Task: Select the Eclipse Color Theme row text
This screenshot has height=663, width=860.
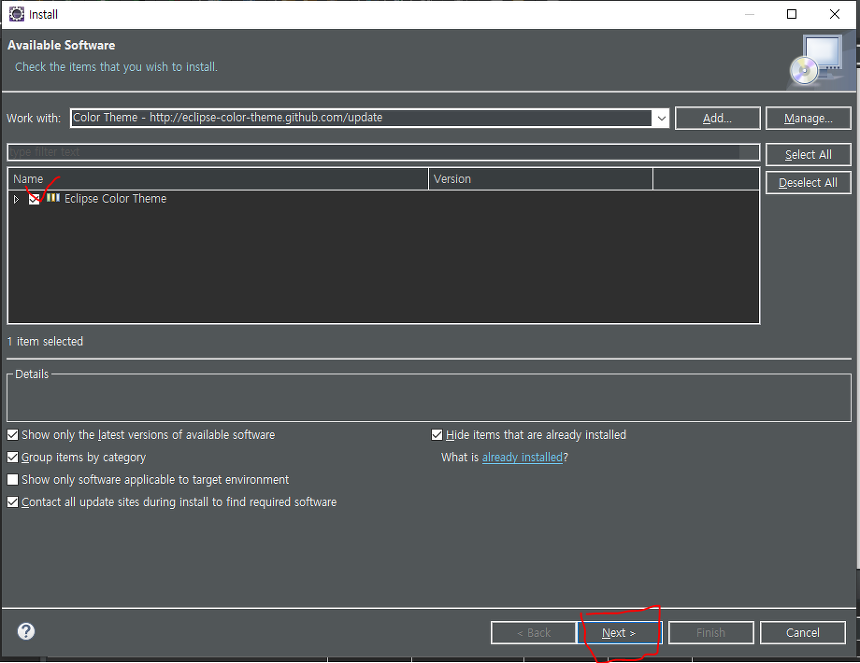Action: [x=115, y=199]
